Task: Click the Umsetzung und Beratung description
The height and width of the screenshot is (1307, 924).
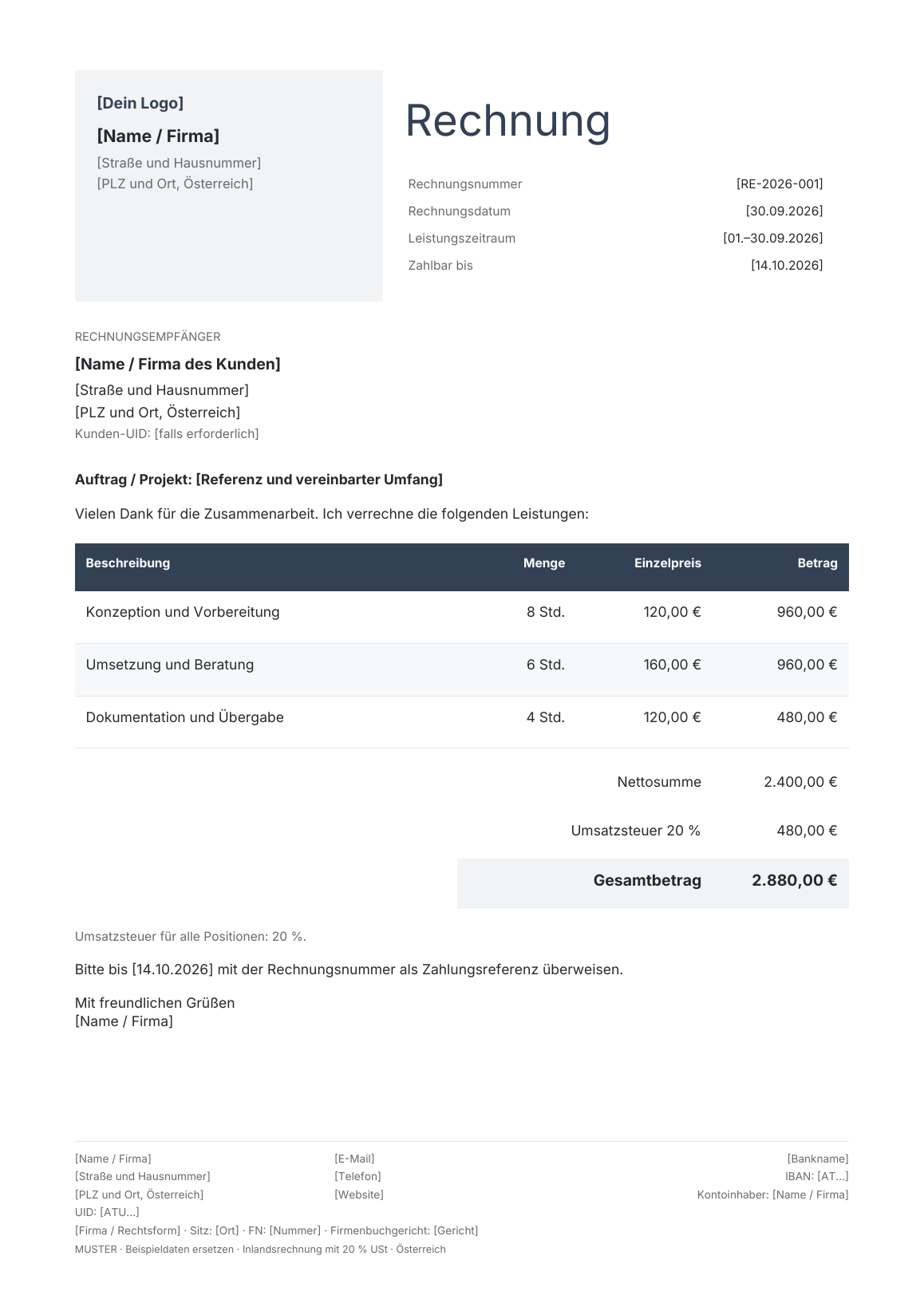Action: tap(170, 665)
